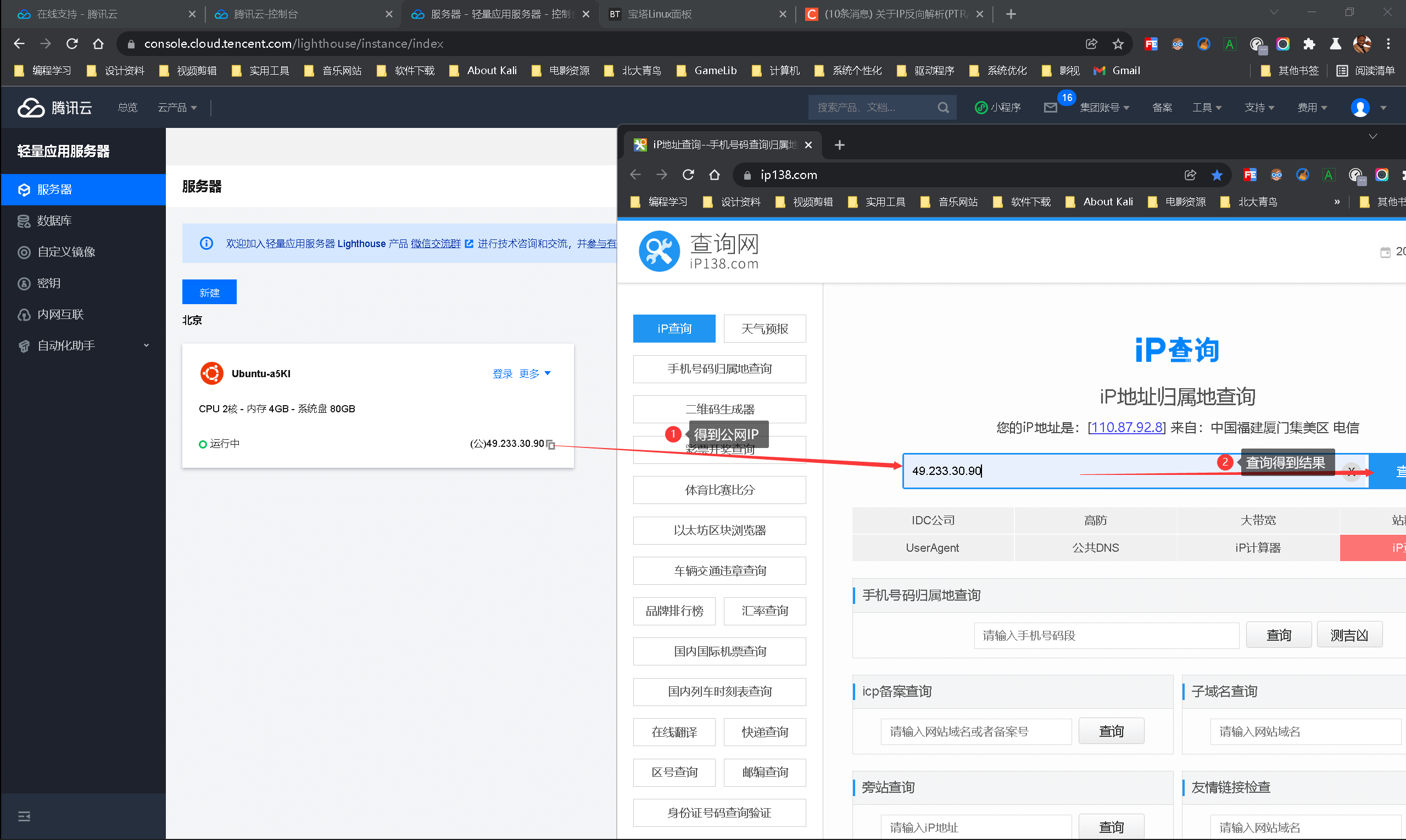
Task: Show hidden bookmarks via » in ip138 window
Action: pyautogui.click(x=1337, y=201)
